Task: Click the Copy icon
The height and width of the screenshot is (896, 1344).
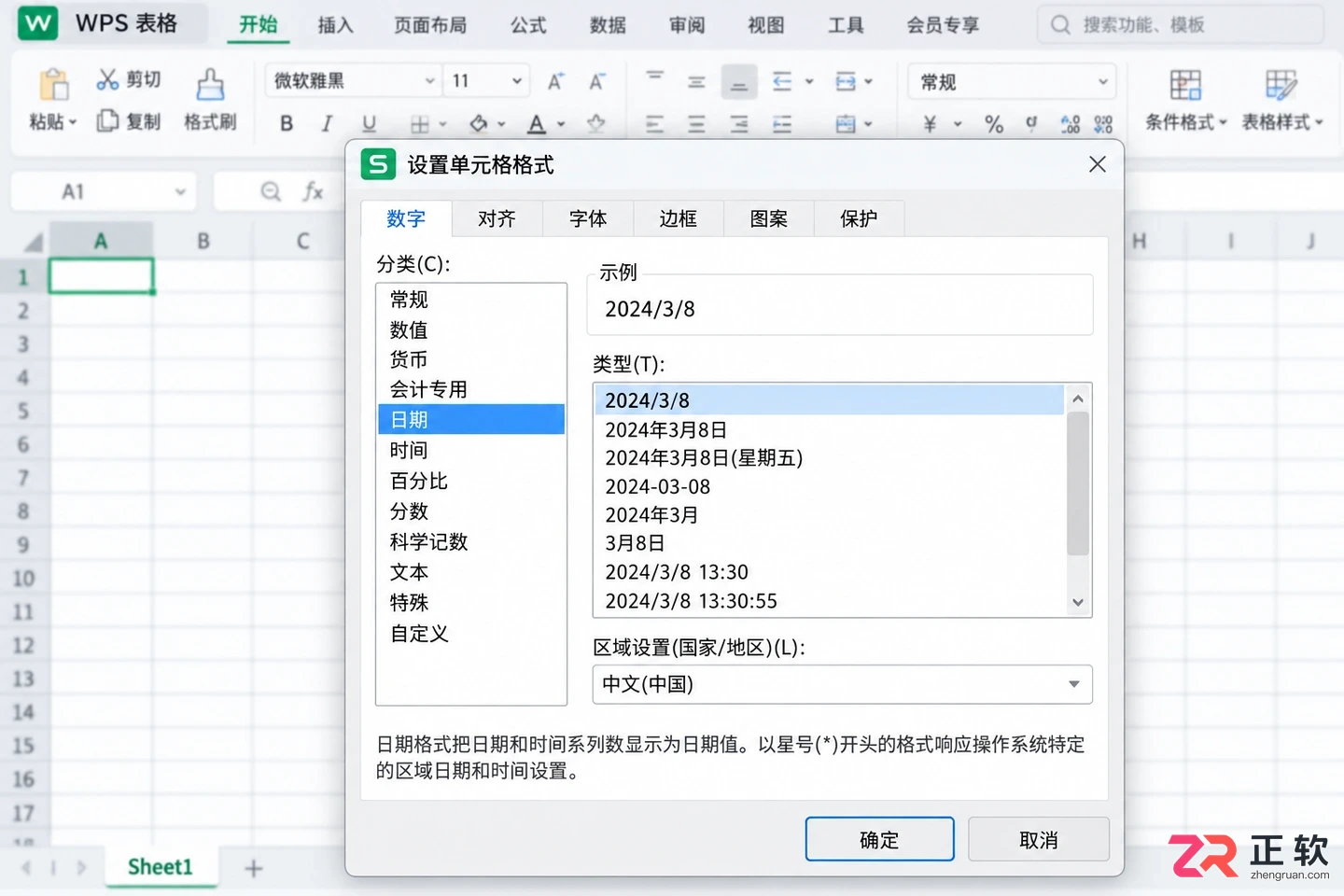Action: tap(107, 120)
